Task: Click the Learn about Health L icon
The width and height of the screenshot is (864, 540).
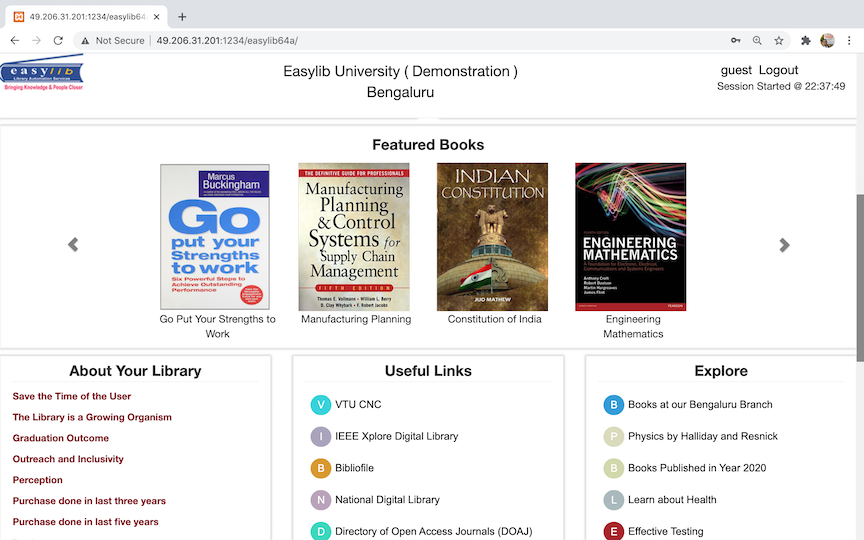Action: coord(613,500)
